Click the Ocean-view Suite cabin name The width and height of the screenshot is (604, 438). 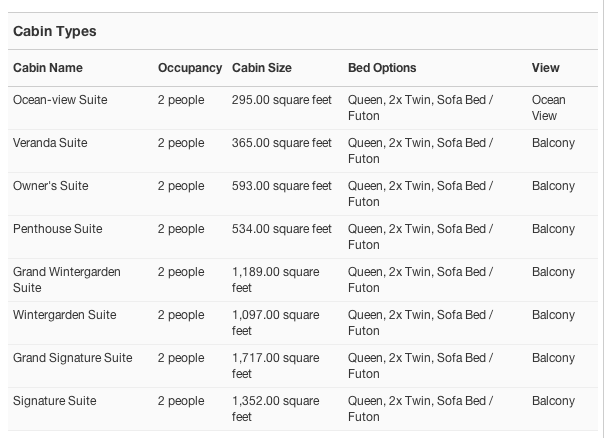point(60,100)
